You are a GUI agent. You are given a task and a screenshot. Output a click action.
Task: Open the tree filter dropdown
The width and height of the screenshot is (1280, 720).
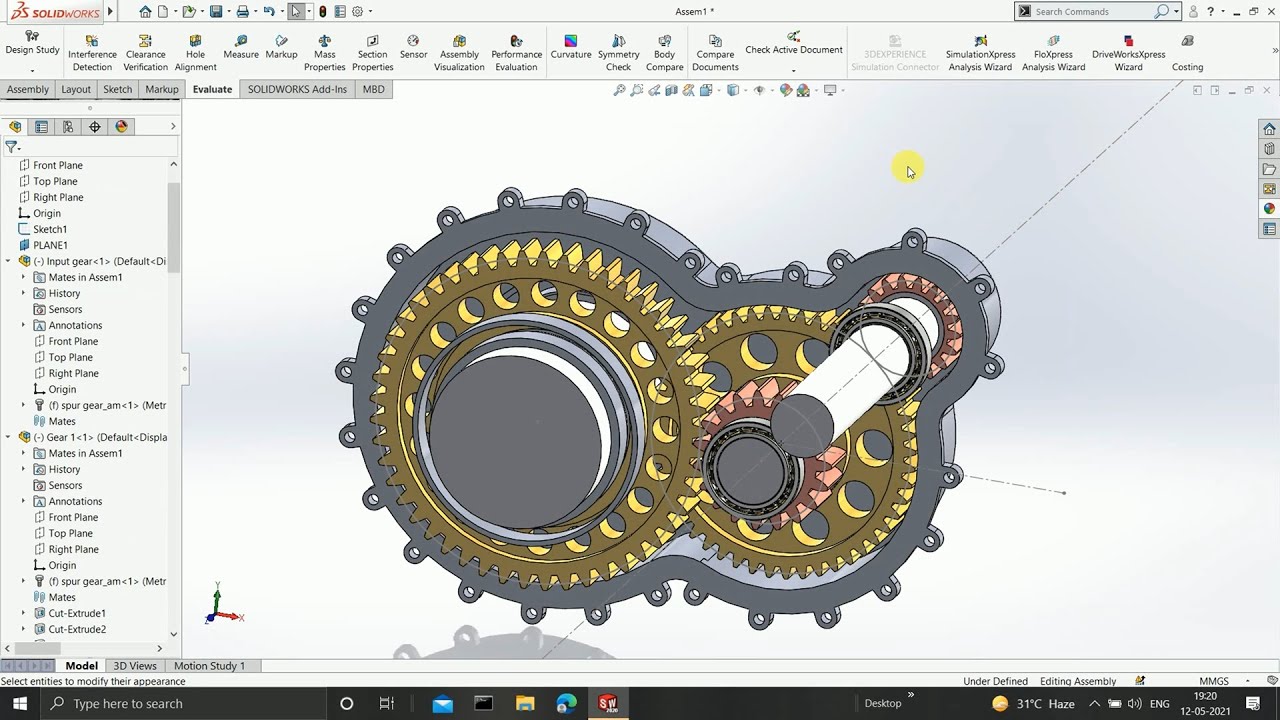click(x=12, y=147)
